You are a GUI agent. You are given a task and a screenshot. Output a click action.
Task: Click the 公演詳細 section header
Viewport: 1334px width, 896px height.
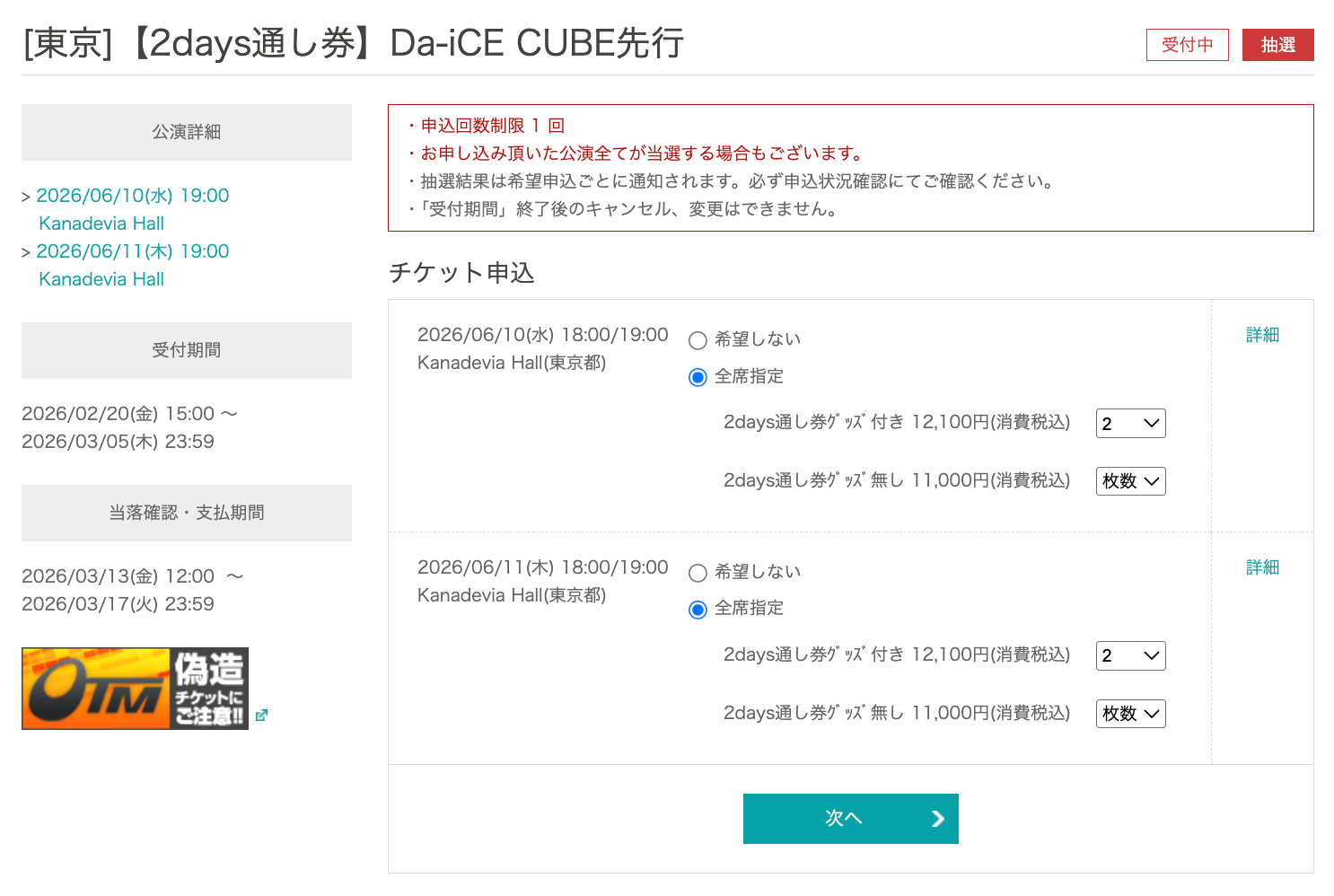click(x=187, y=132)
